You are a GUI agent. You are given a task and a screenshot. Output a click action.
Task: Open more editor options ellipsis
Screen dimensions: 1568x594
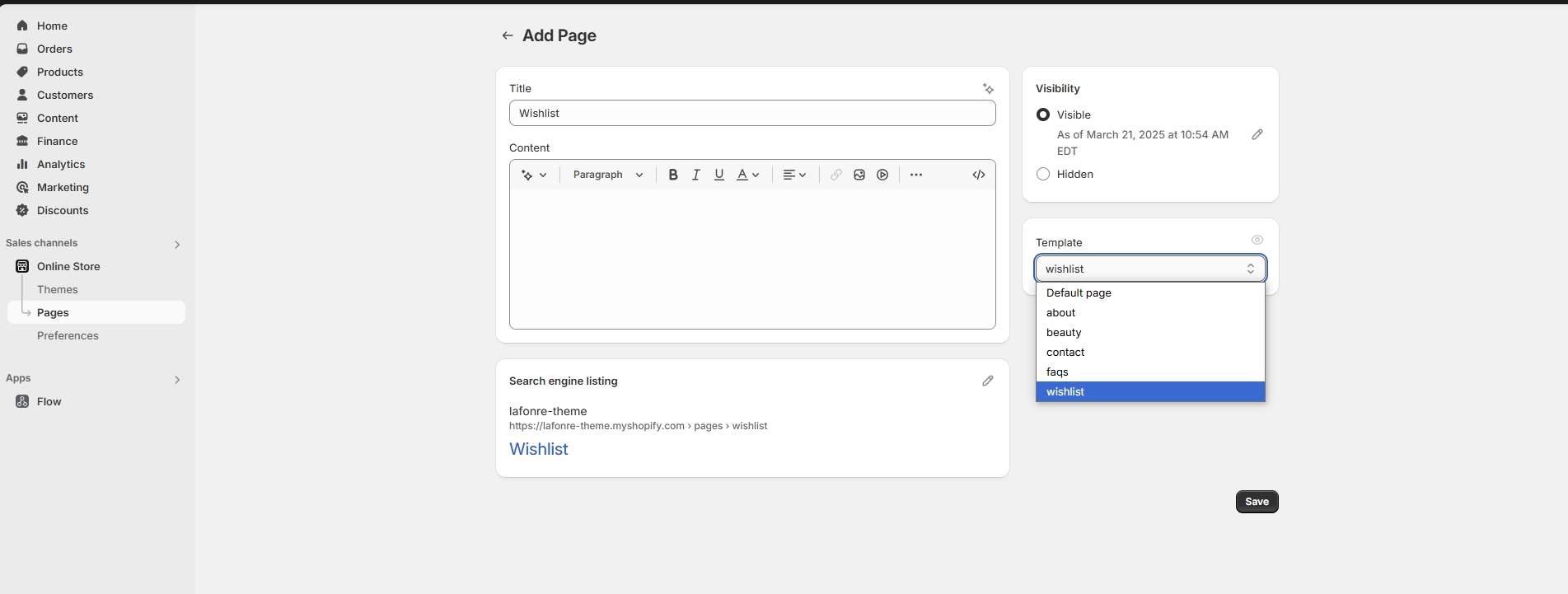pyautogui.click(x=915, y=175)
